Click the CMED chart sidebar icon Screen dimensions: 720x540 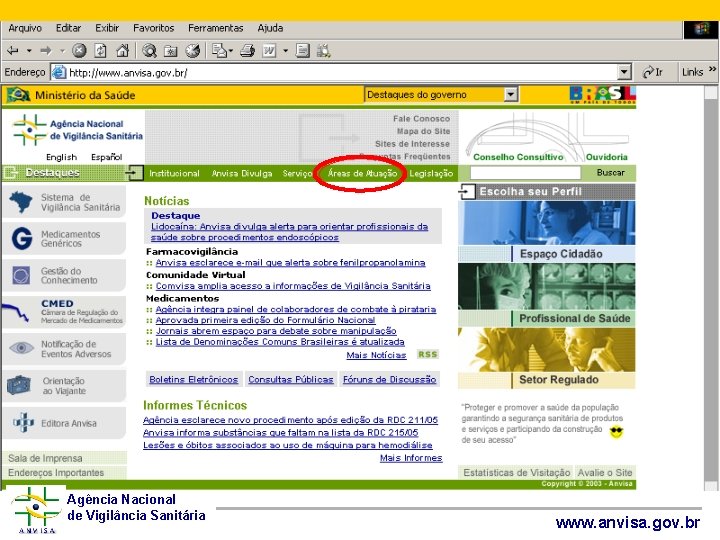[x=16, y=312]
